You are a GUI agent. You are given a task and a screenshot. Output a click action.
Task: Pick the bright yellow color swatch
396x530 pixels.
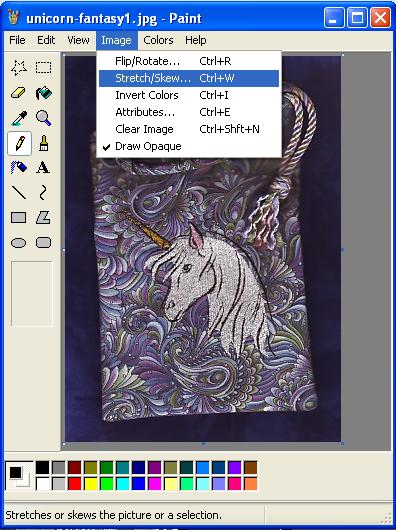click(91, 484)
